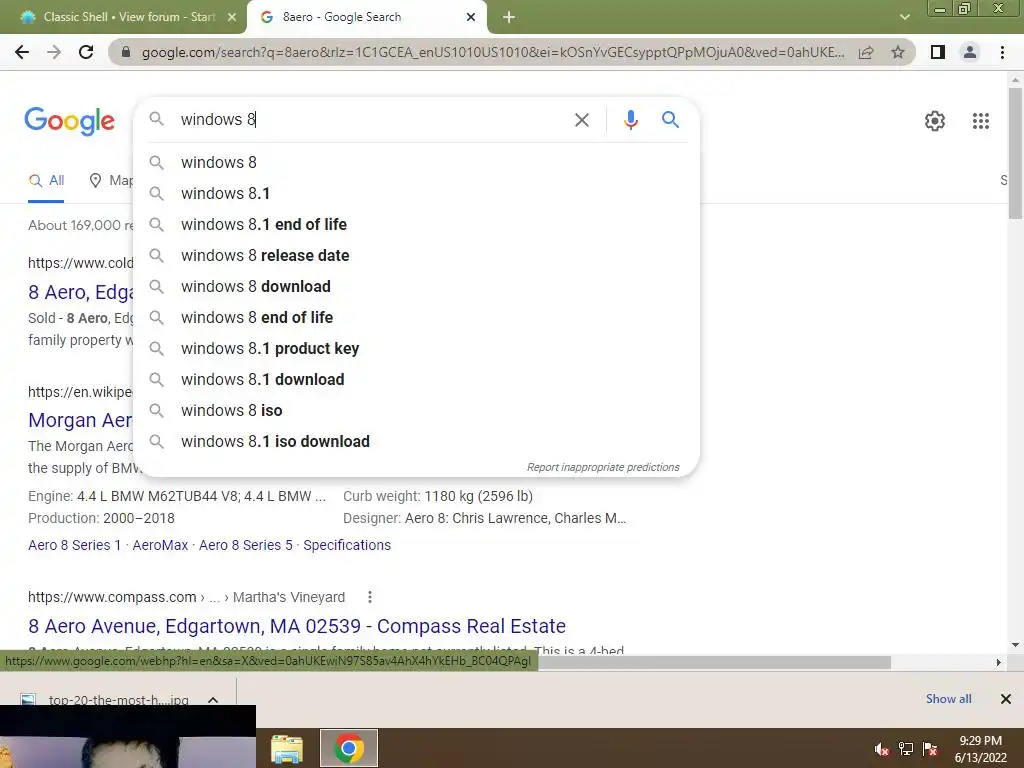Select the 8aero - Google Search tab
The height and width of the screenshot is (768, 1024).
point(366,17)
